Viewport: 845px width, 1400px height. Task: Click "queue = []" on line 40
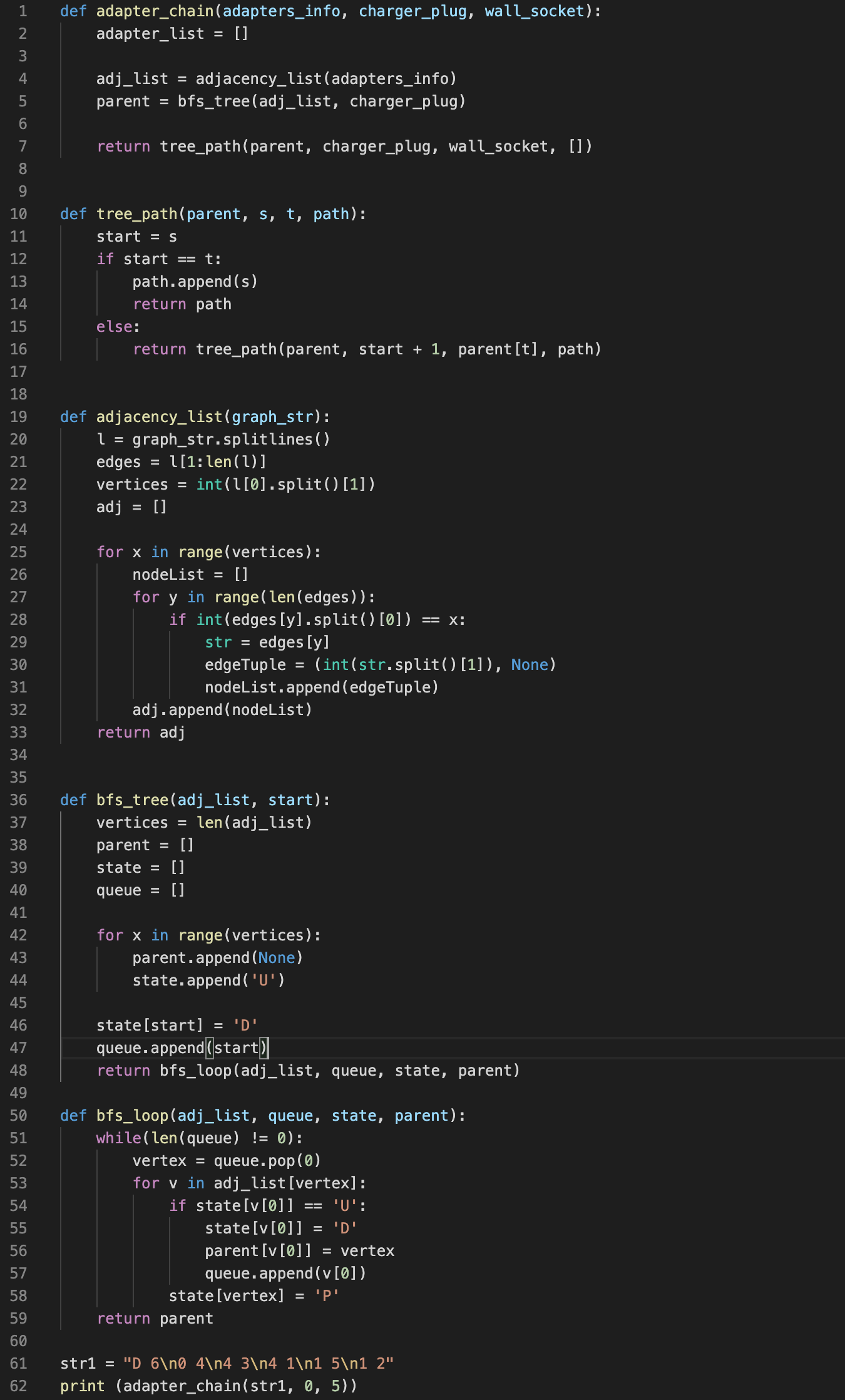coord(141,890)
